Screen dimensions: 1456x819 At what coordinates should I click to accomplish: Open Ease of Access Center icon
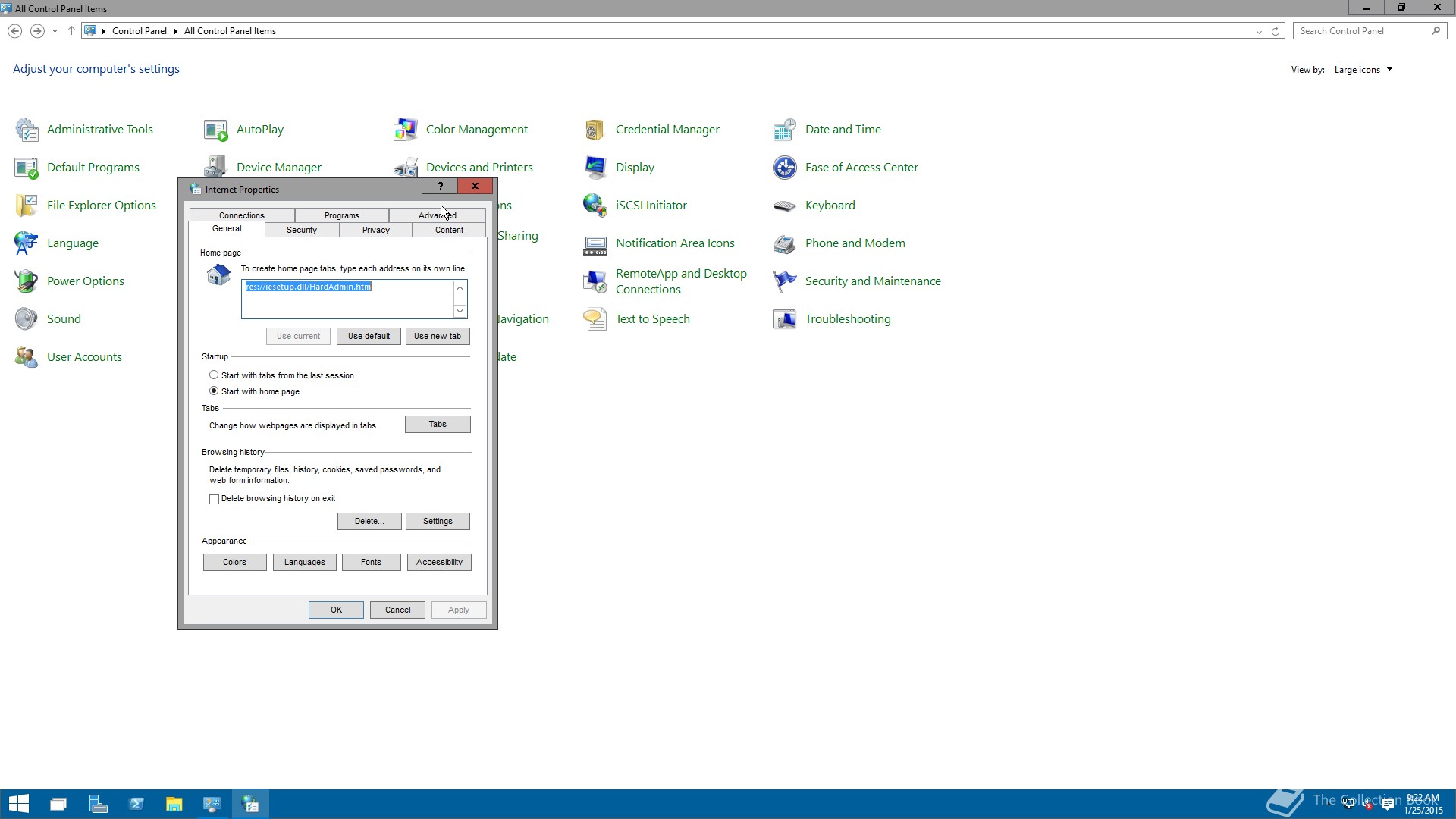click(x=785, y=168)
